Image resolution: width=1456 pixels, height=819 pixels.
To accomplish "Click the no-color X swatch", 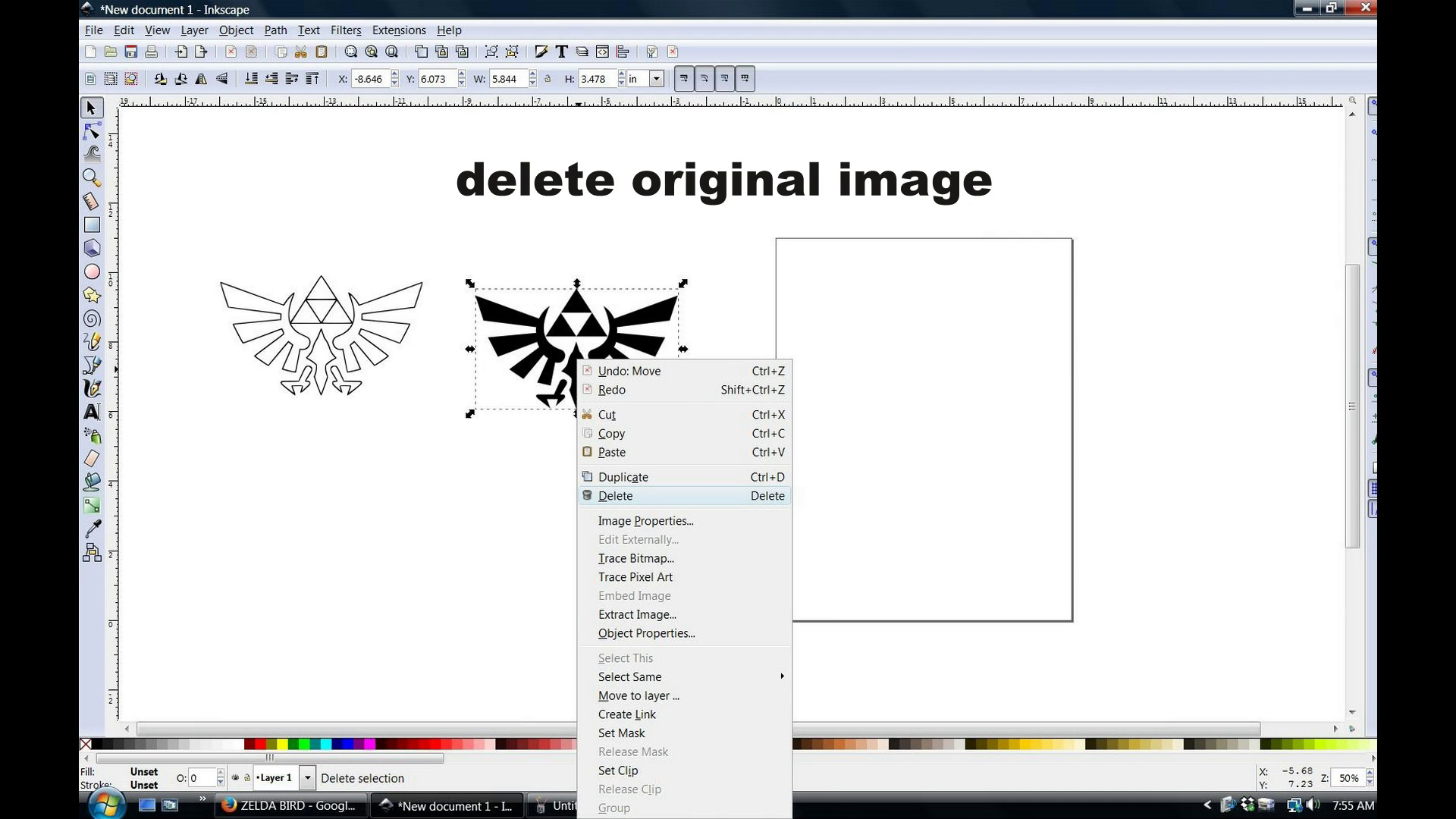I will [86, 745].
